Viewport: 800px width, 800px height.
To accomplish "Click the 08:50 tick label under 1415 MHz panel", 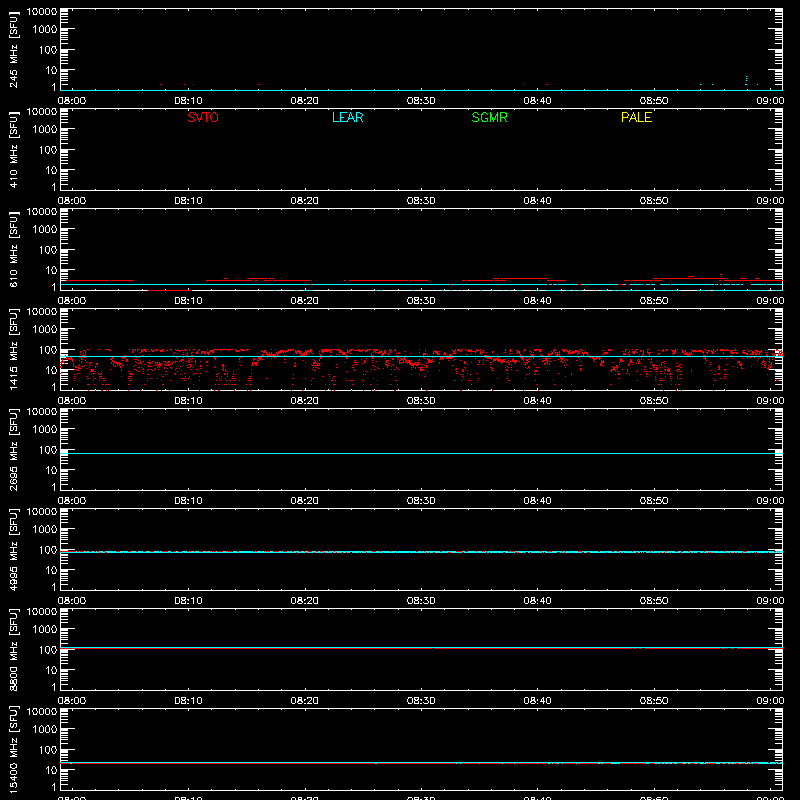I will [654, 401].
